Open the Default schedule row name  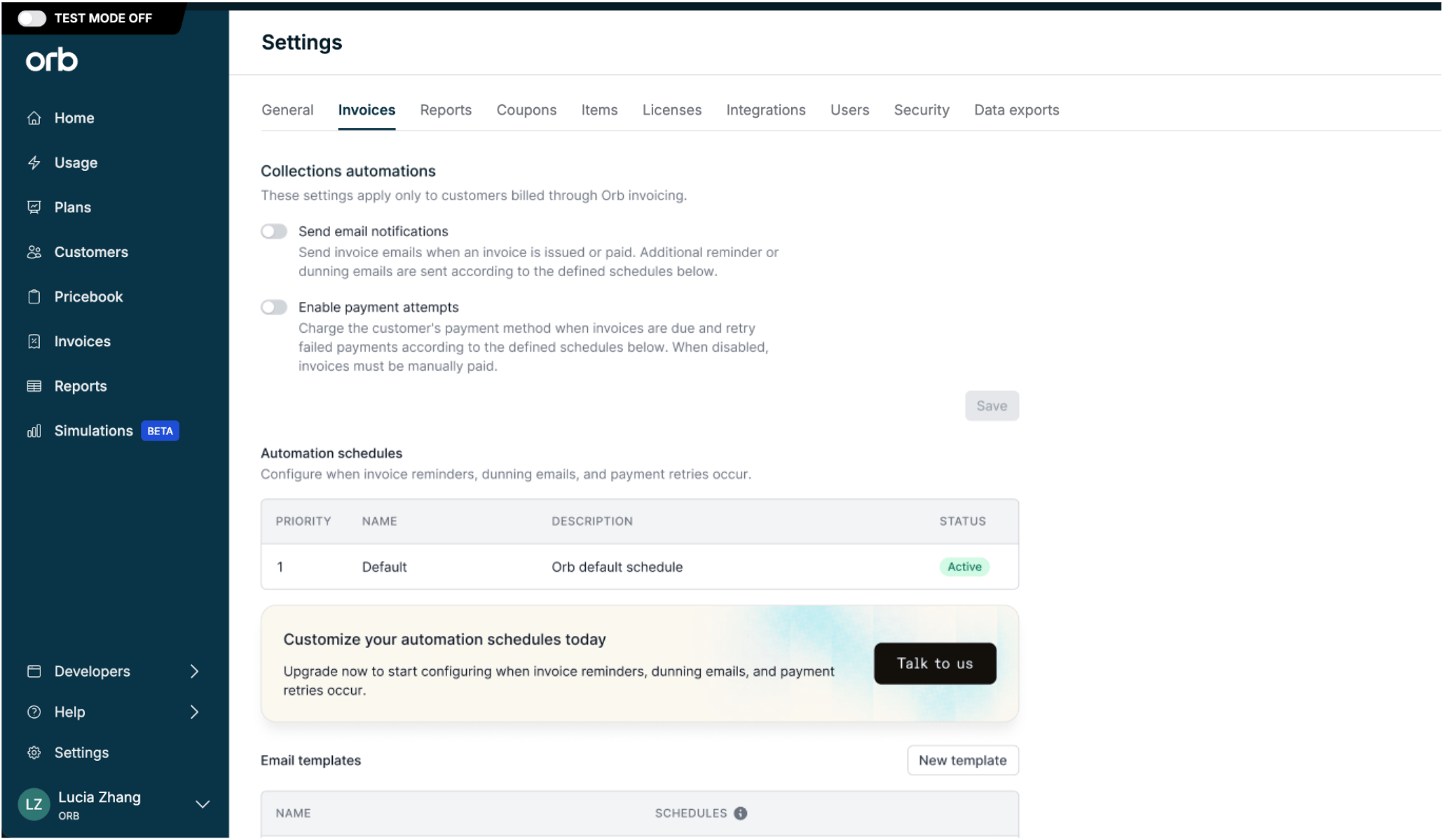tap(384, 567)
